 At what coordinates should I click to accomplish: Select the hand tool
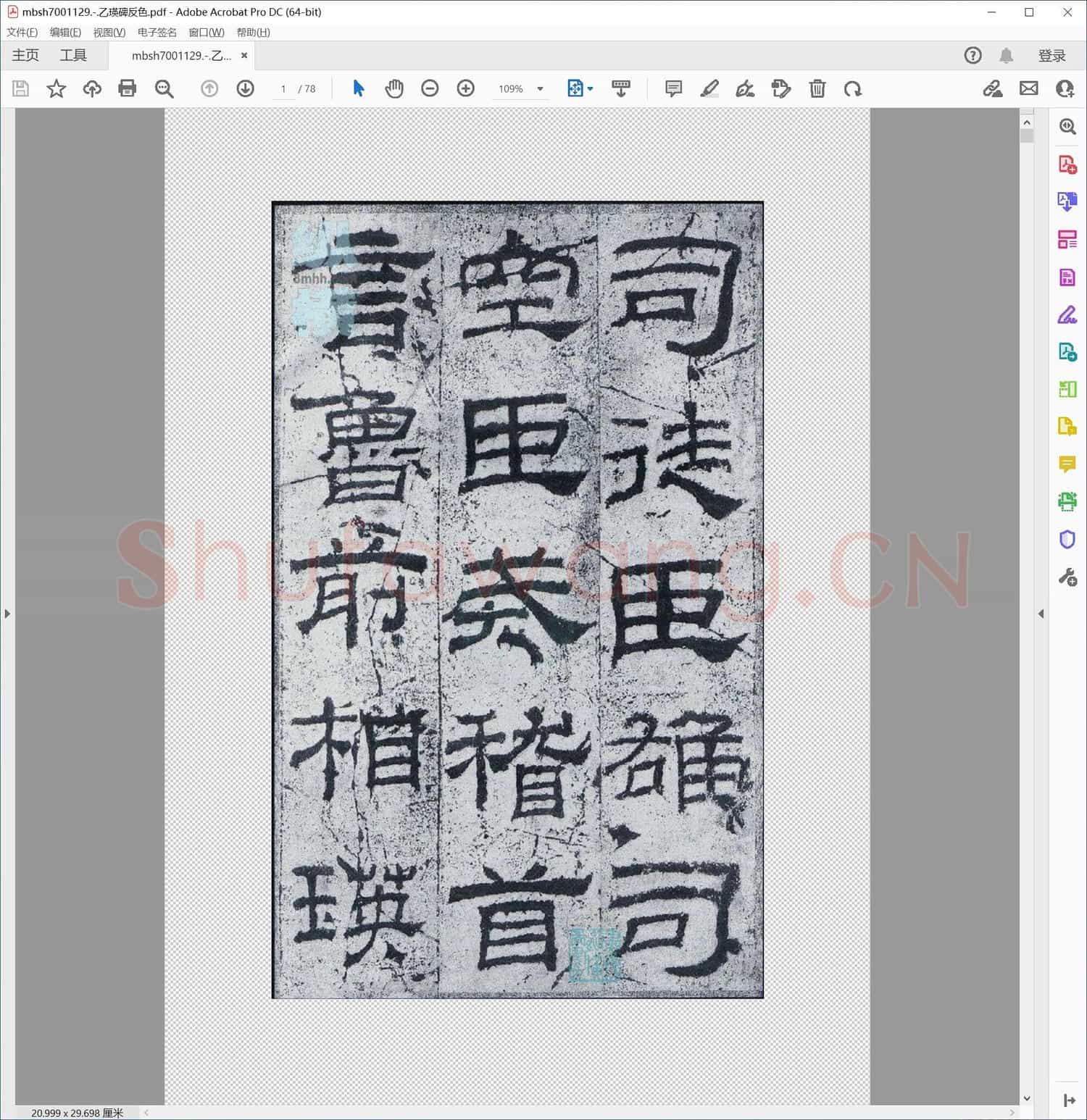394,88
